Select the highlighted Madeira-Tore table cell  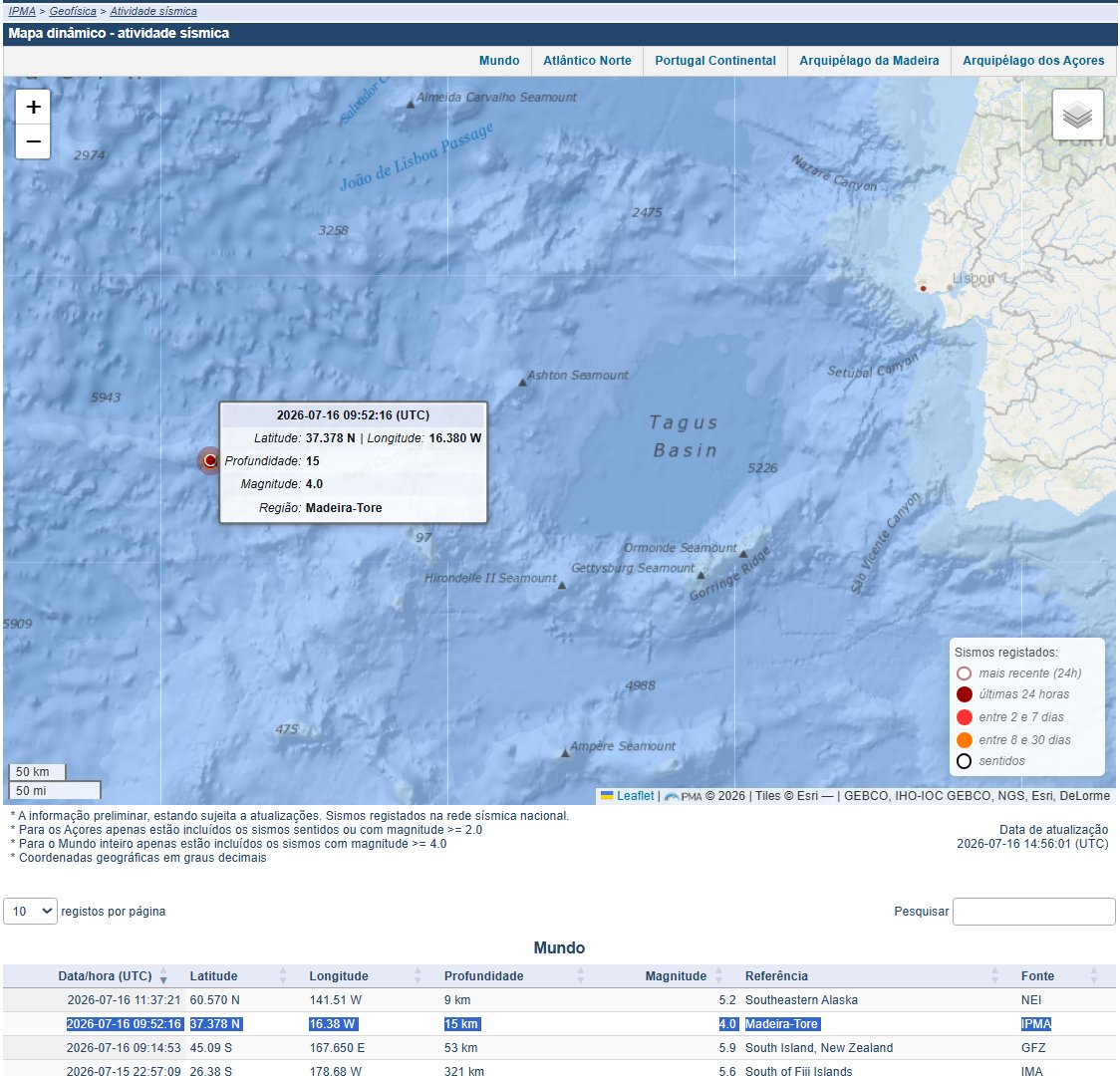click(x=781, y=1024)
